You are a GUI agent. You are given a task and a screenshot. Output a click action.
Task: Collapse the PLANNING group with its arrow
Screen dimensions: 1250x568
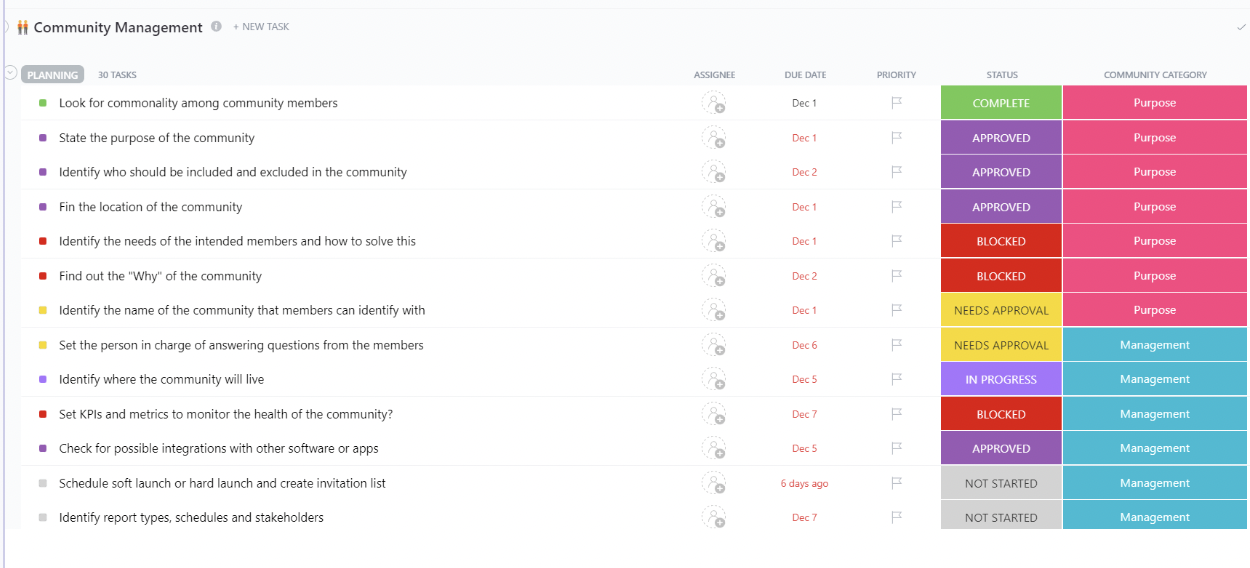[10, 73]
